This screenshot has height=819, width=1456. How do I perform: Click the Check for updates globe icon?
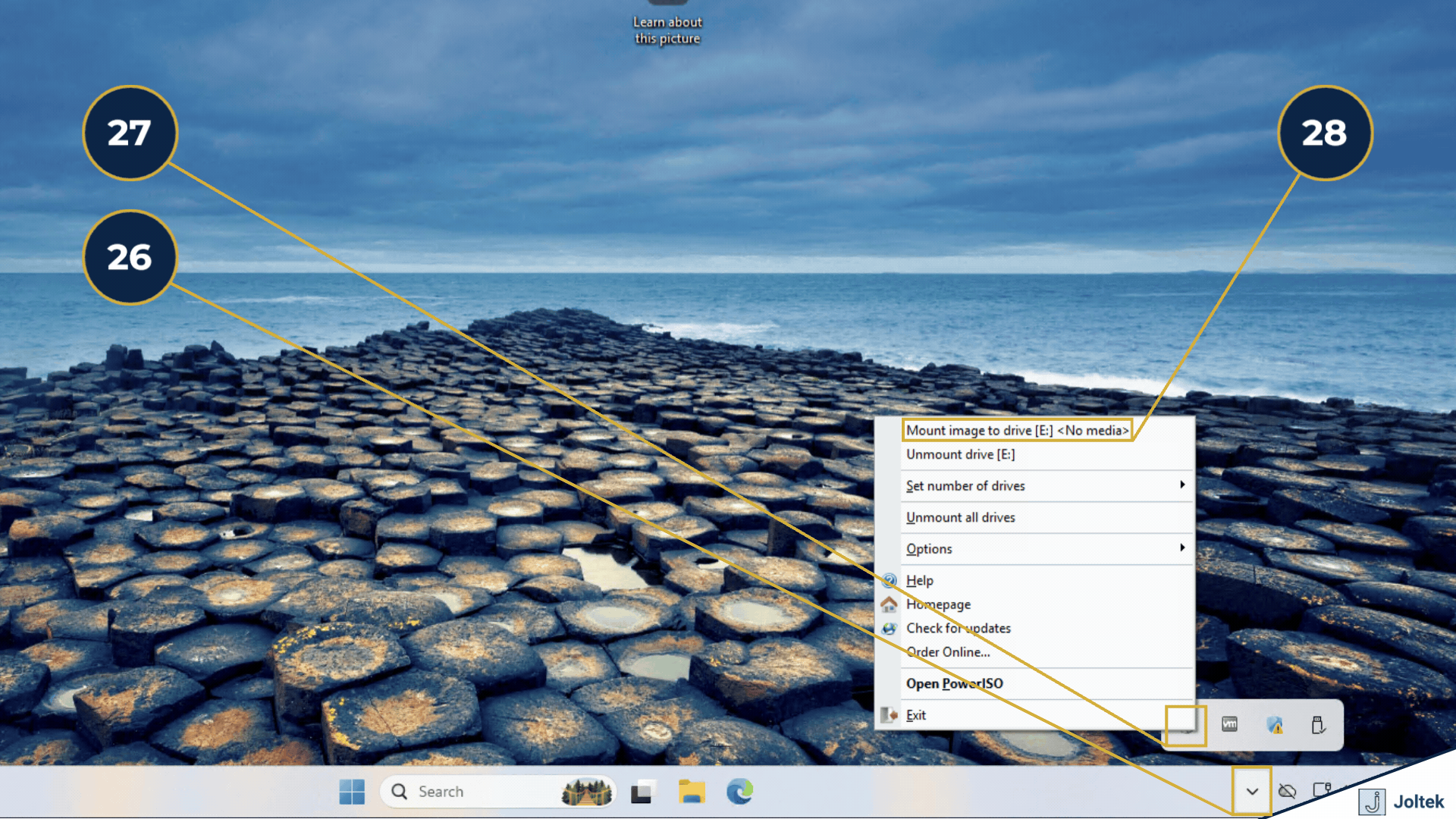[x=889, y=628]
